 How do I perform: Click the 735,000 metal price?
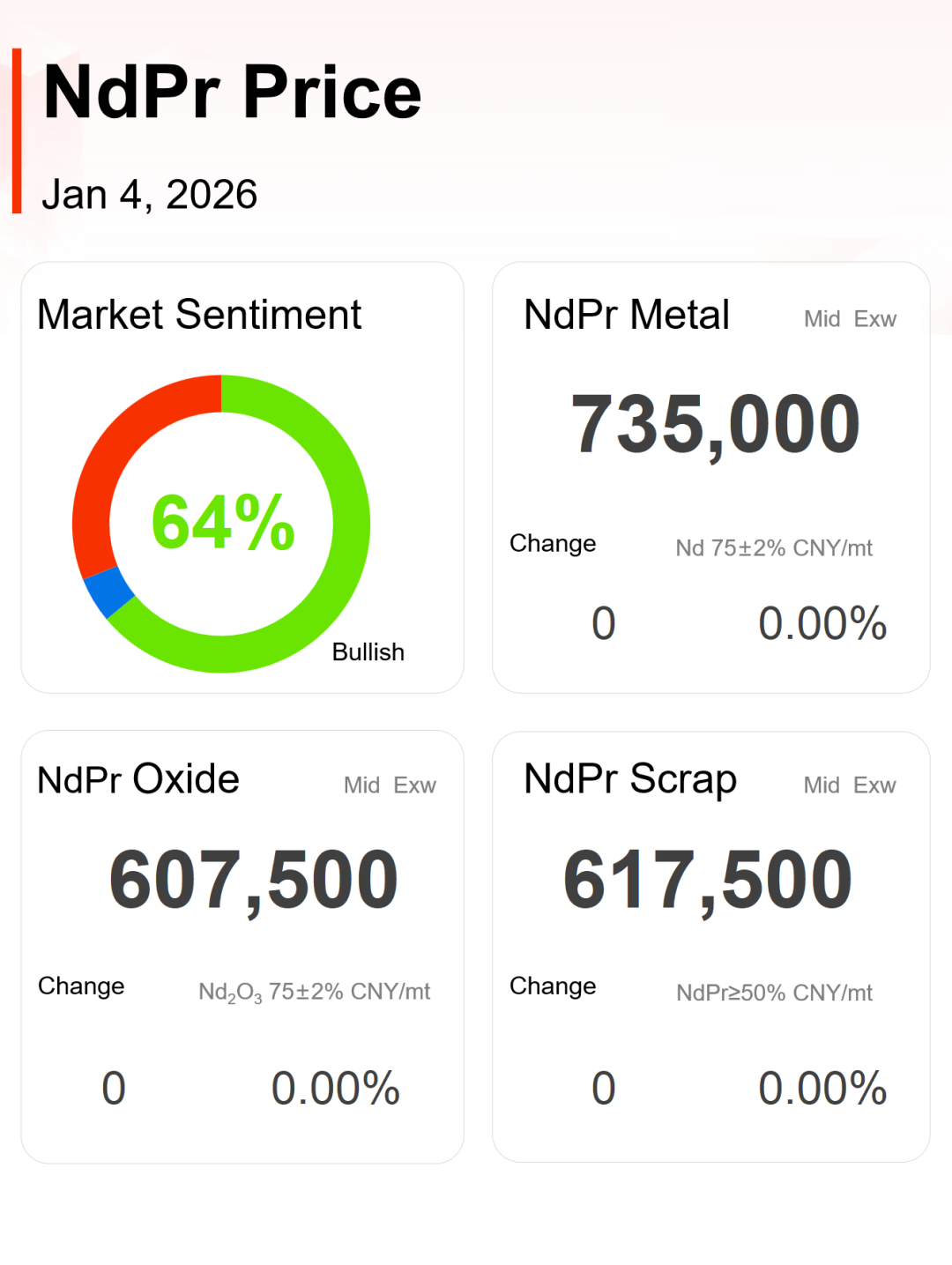click(715, 425)
